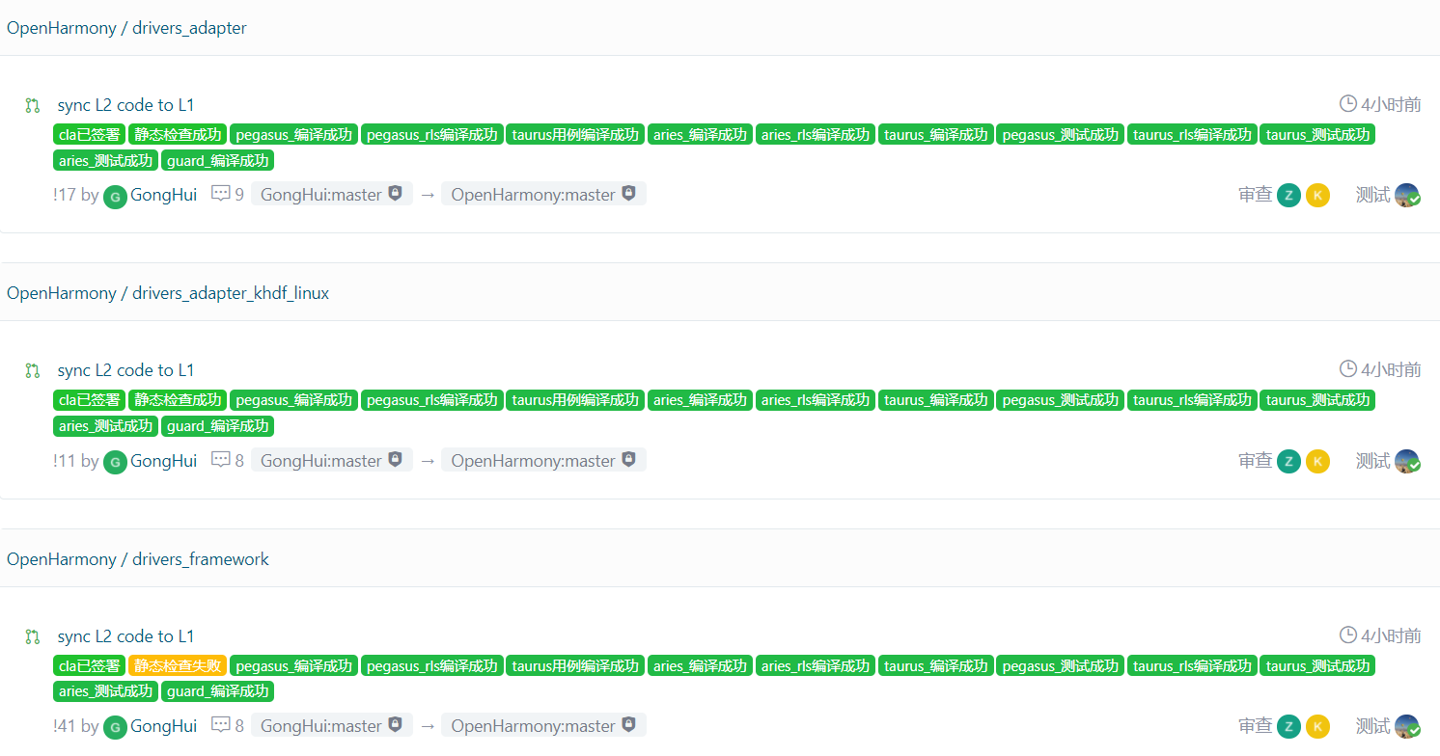Click the clock icon on drivers_adapter PR !17
The image size is (1440, 756).
1348,104
